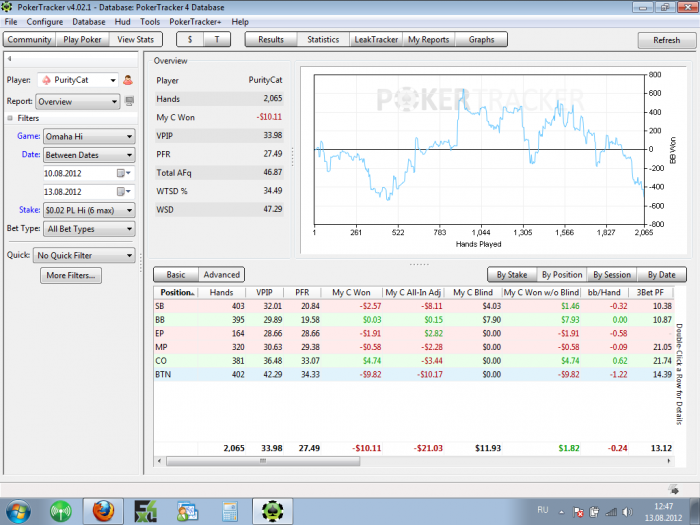Image resolution: width=700 pixels, height=525 pixels.
Task: Open the Date dropdown Between Dates
Action: (89, 155)
